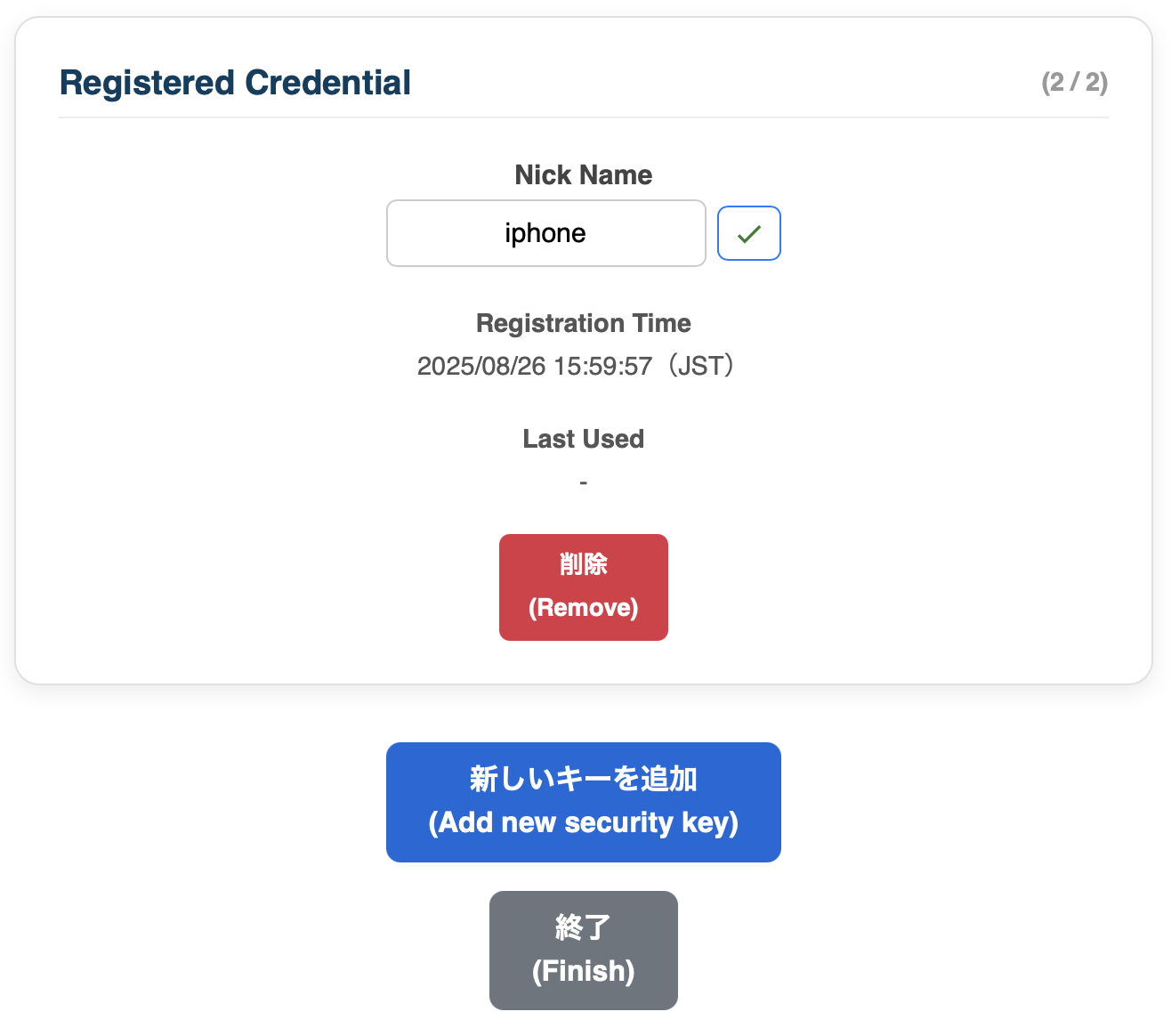Click the (2 / 2) credential counter
This screenshot has width=1171, height=1036.
coord(1074,83)
